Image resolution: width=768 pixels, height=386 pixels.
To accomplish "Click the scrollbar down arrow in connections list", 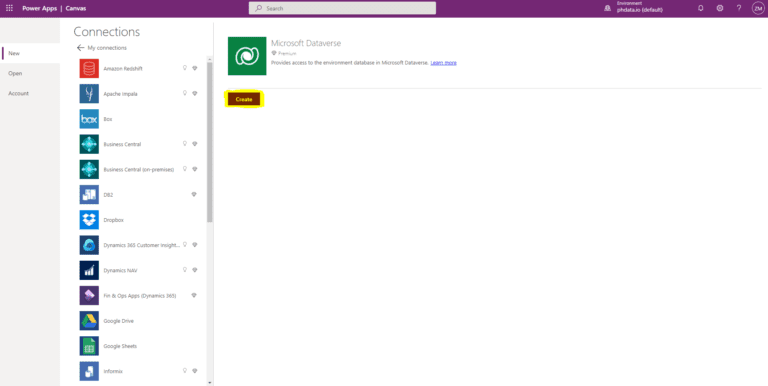I will 210,383.
